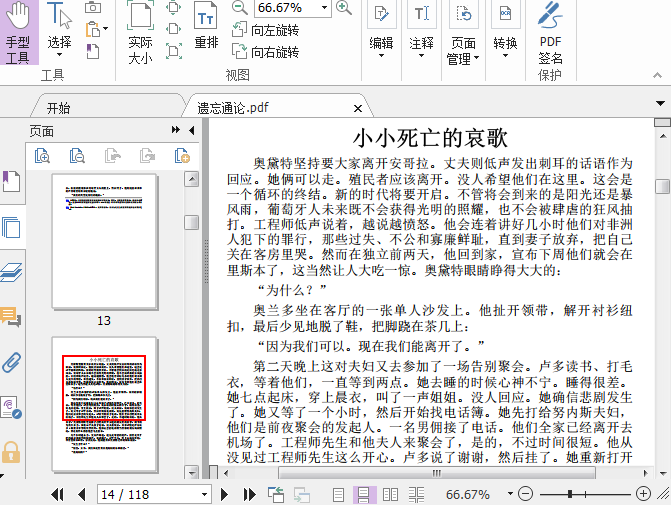Viewport: 671px width, 505px height.
Task: Open the page number dropdown arrow
Action: tap(205, 494)
